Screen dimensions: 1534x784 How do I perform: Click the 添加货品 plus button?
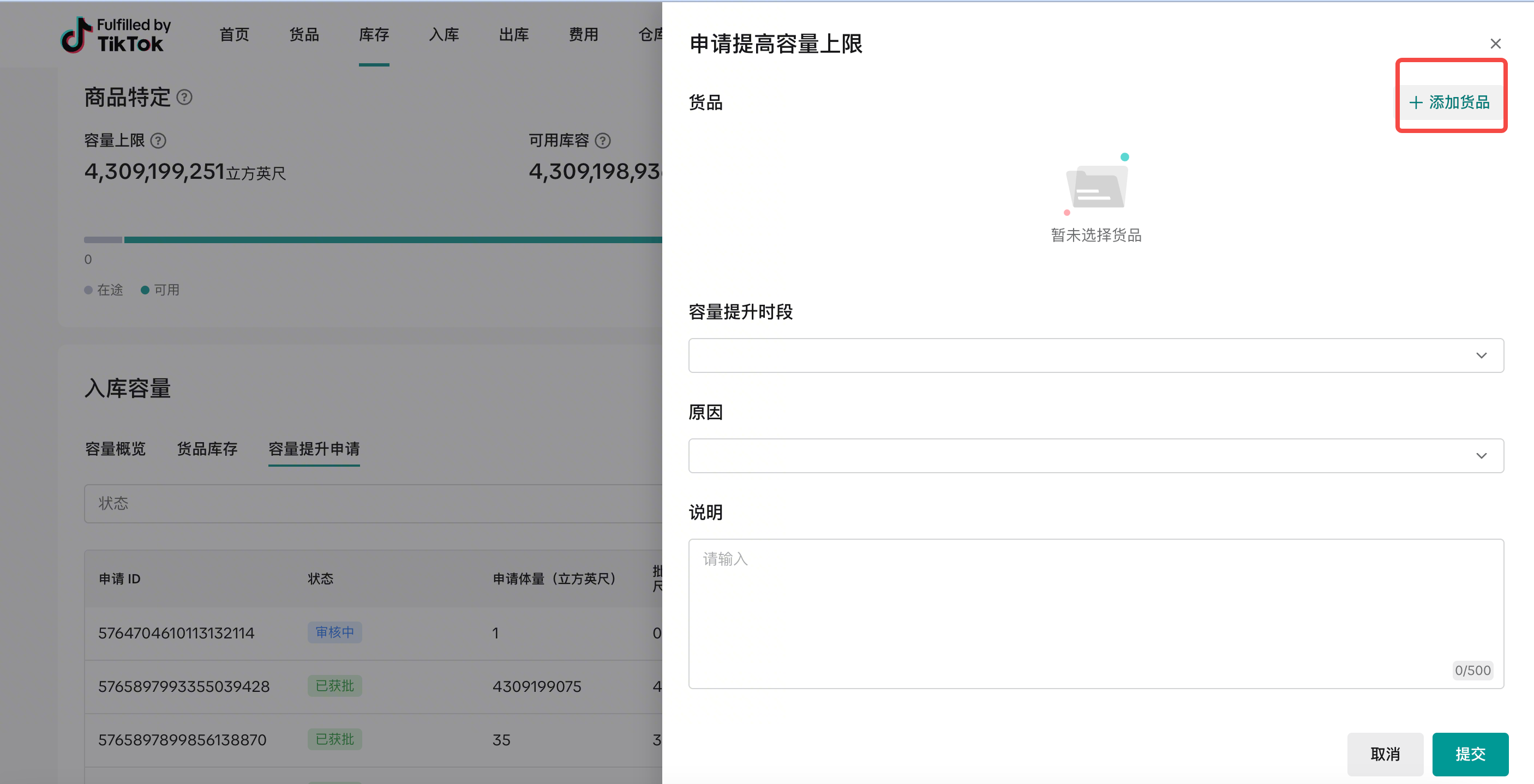[x=1449, y=102]
